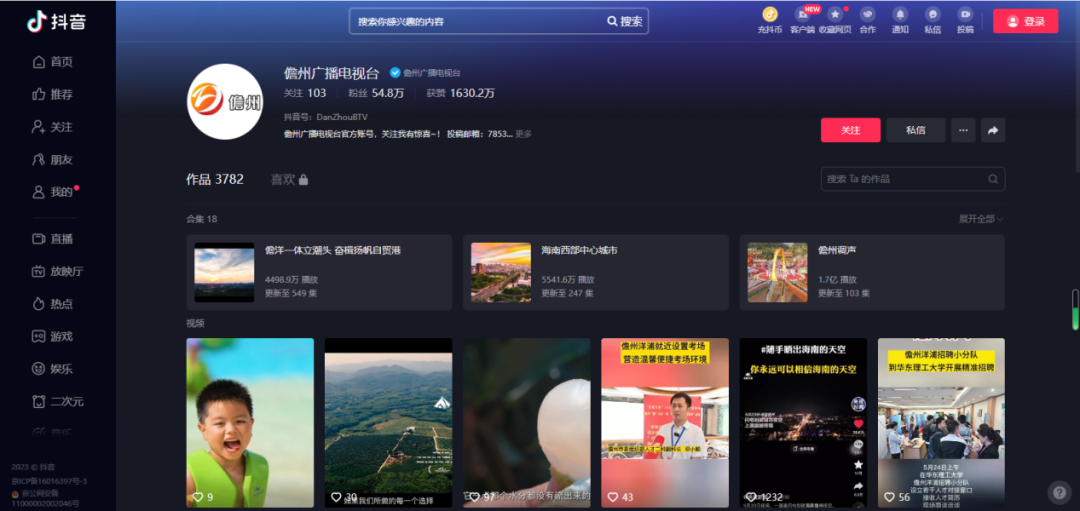Click the 抖音 logo

[56, 21]
